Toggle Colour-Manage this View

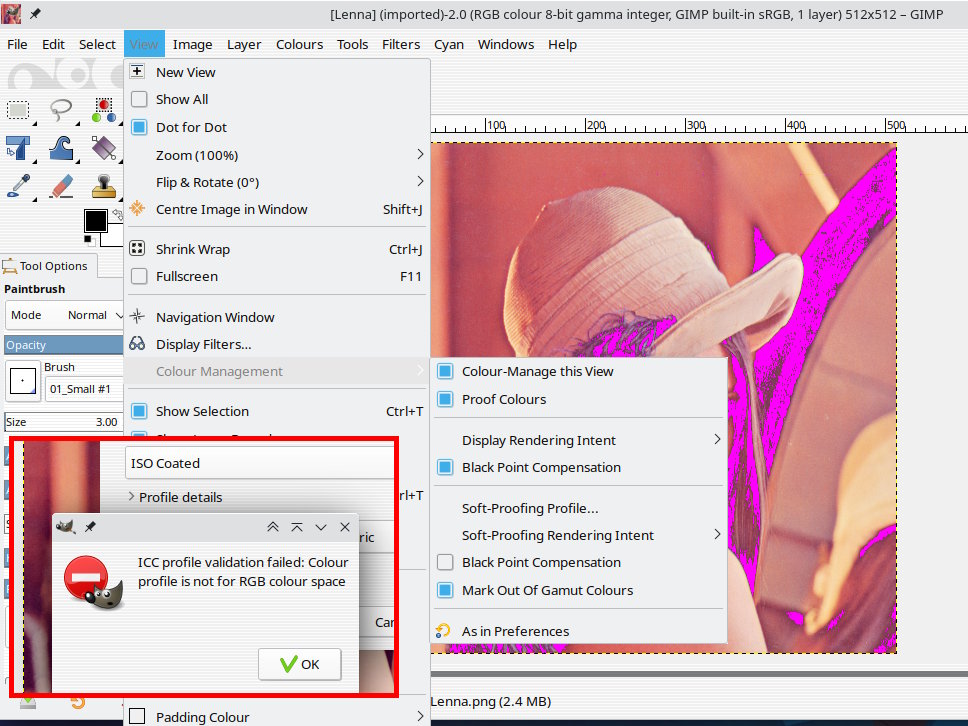[x=445, y=371]
